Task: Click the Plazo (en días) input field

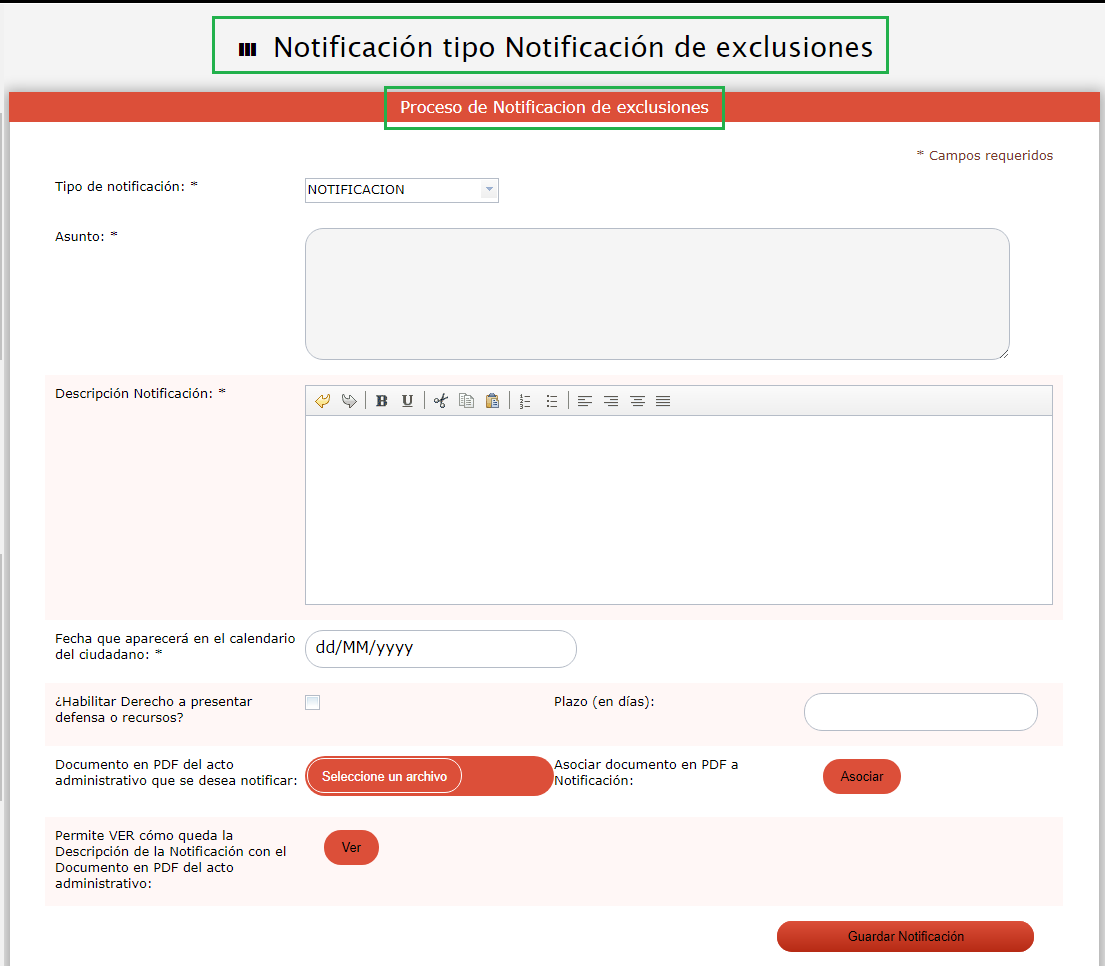Action: pos(920,712)
